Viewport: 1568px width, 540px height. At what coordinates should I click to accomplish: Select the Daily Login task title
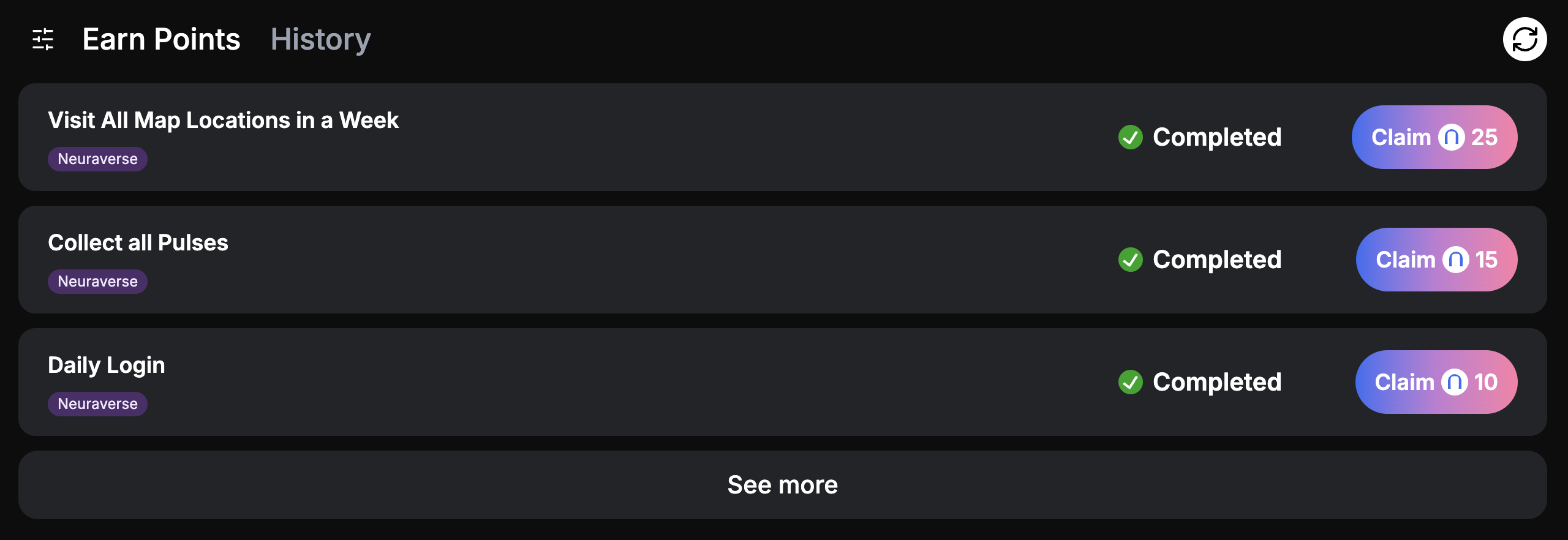click(x=107, y=365)
